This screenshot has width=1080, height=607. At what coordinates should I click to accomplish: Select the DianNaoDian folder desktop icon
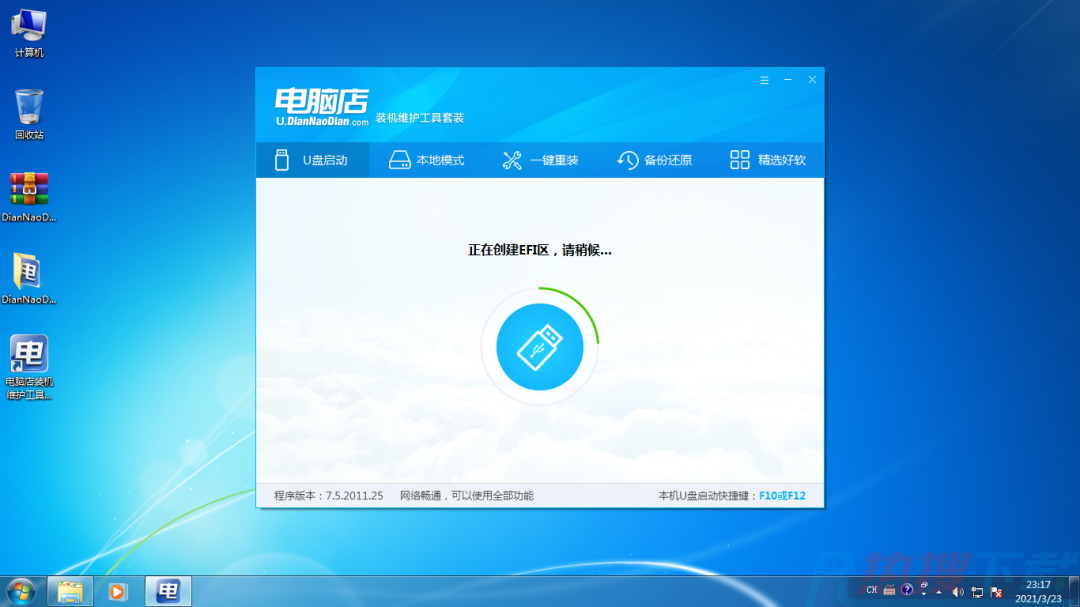tap(29, 279)
